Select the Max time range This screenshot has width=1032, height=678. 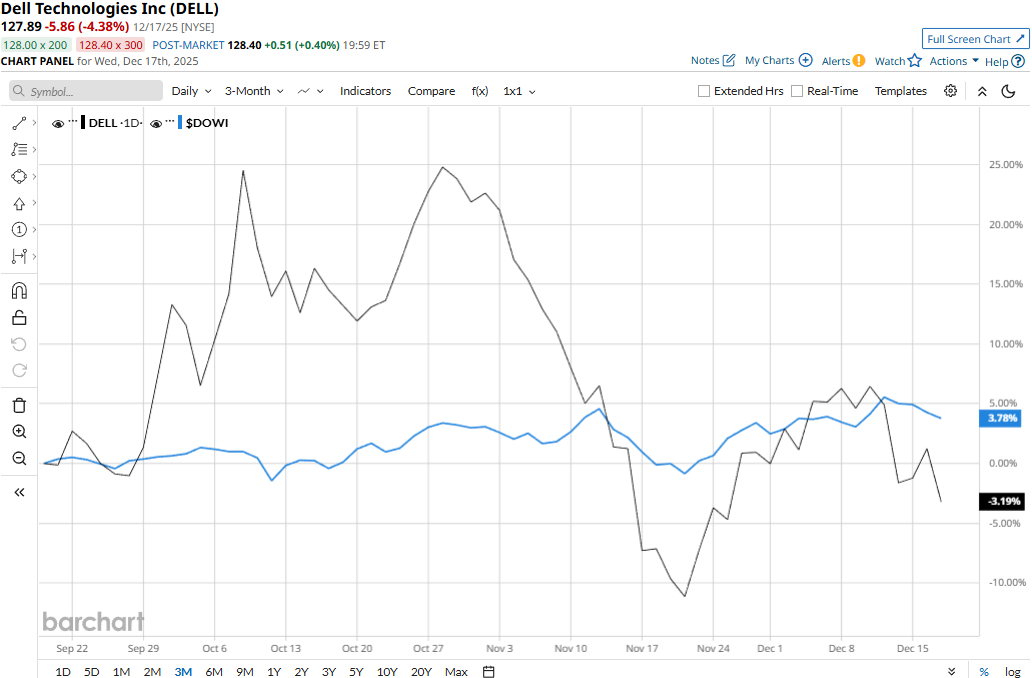[456, 671]
